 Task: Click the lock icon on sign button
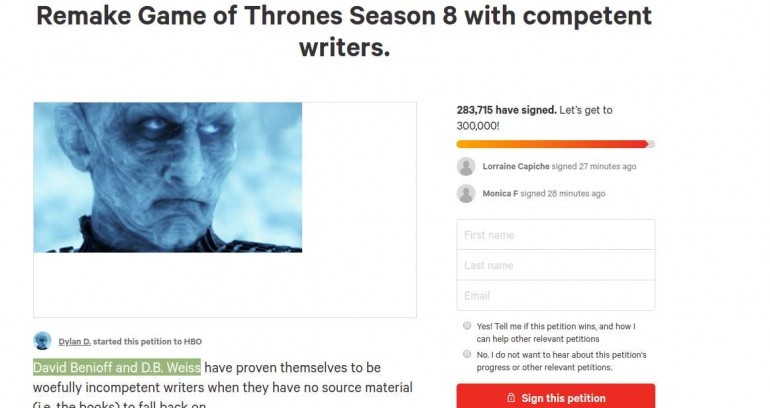[x=511, y=398]
